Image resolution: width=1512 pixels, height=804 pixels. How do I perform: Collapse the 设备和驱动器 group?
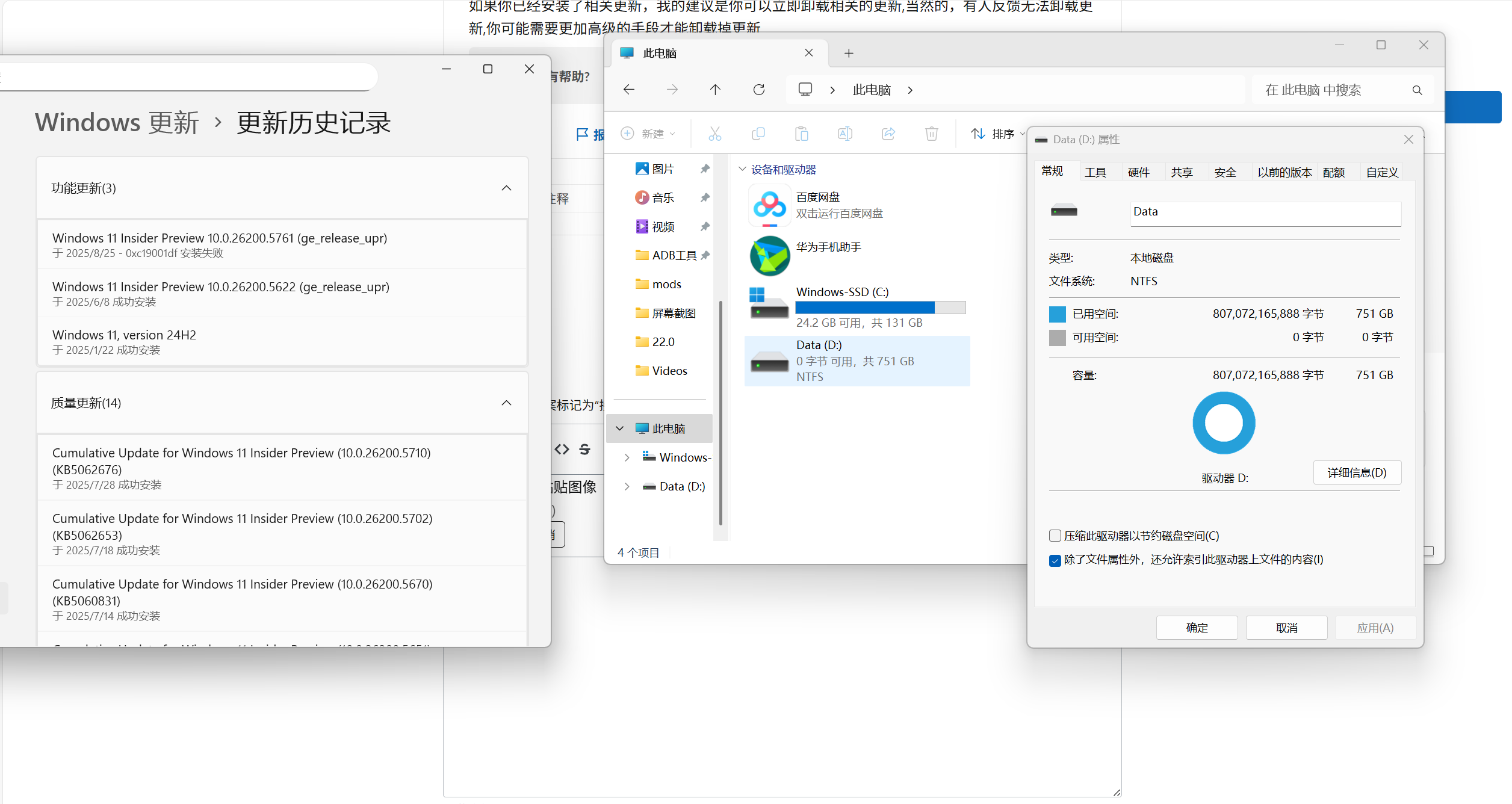(x=742, y=169)
